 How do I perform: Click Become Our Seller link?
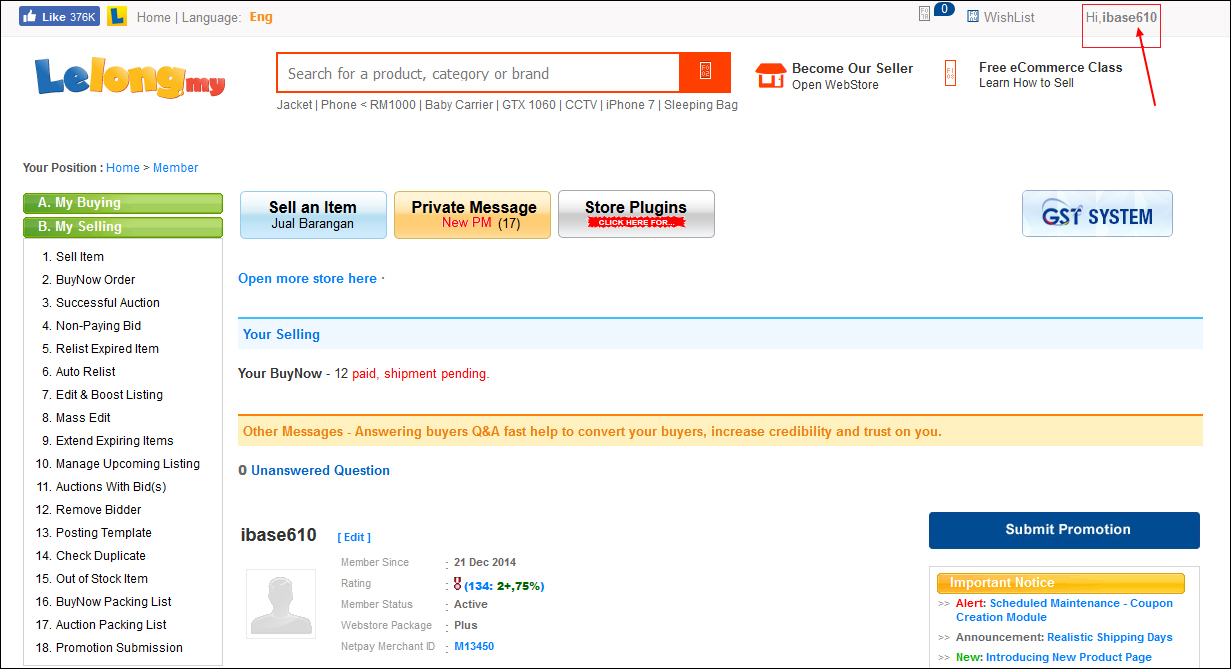[852, 68]
